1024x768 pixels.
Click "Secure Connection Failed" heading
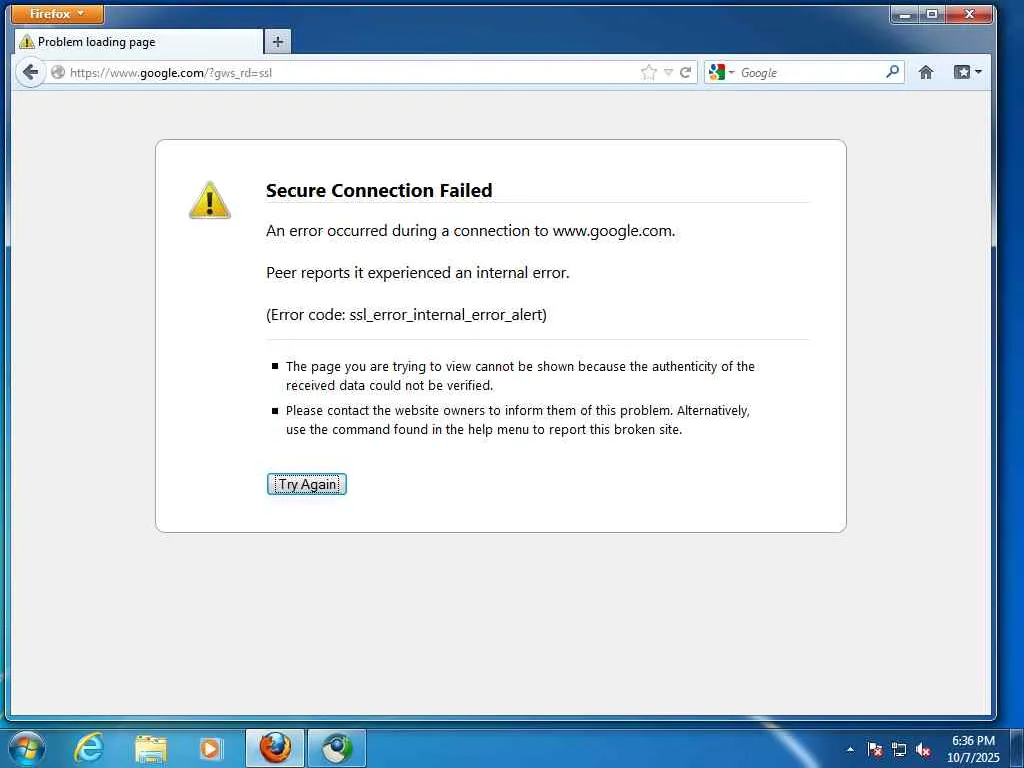[x=379, y=190]
